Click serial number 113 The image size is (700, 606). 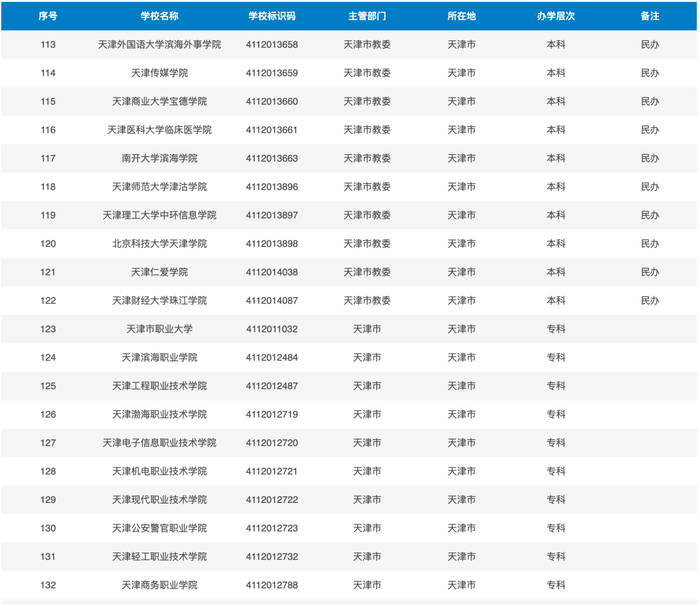(48, 45)
